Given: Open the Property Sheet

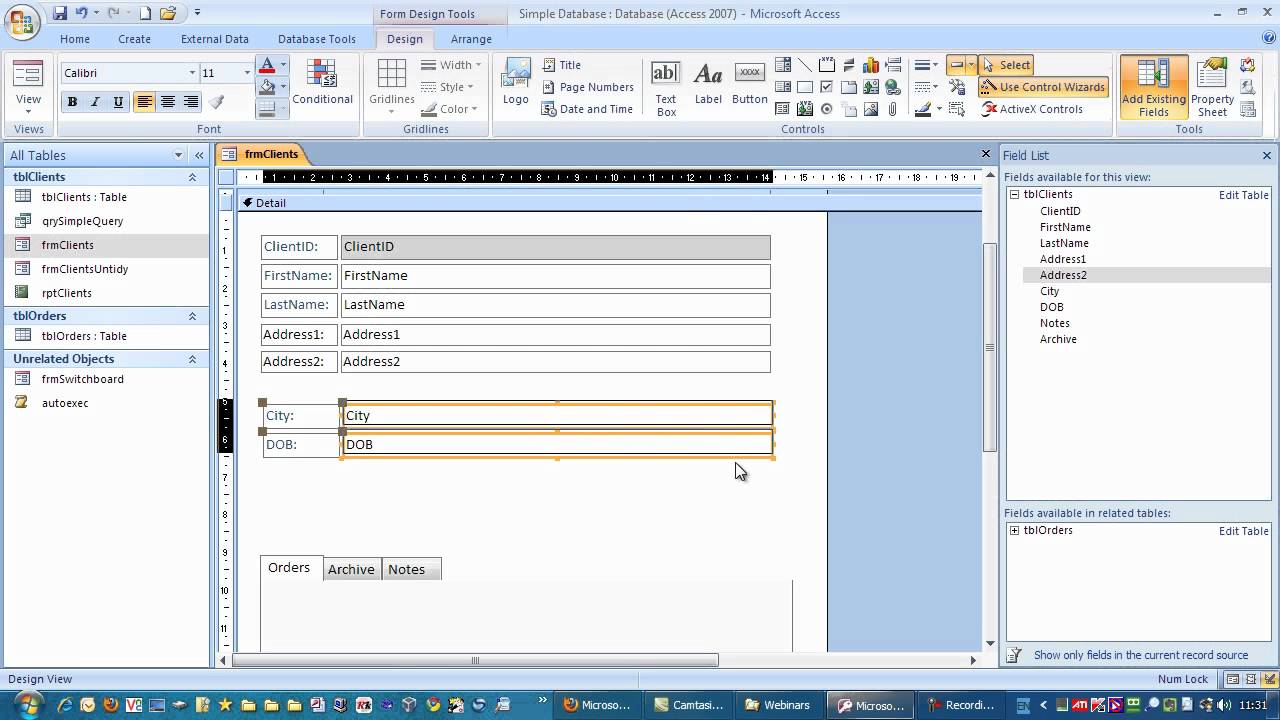Looking at the screenshot, I should click(x=1212, y=88).
